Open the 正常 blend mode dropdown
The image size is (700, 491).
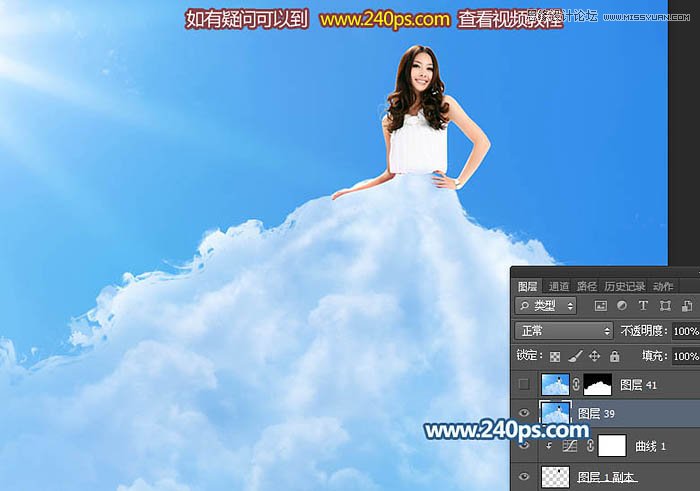click(x=564, y=331)
